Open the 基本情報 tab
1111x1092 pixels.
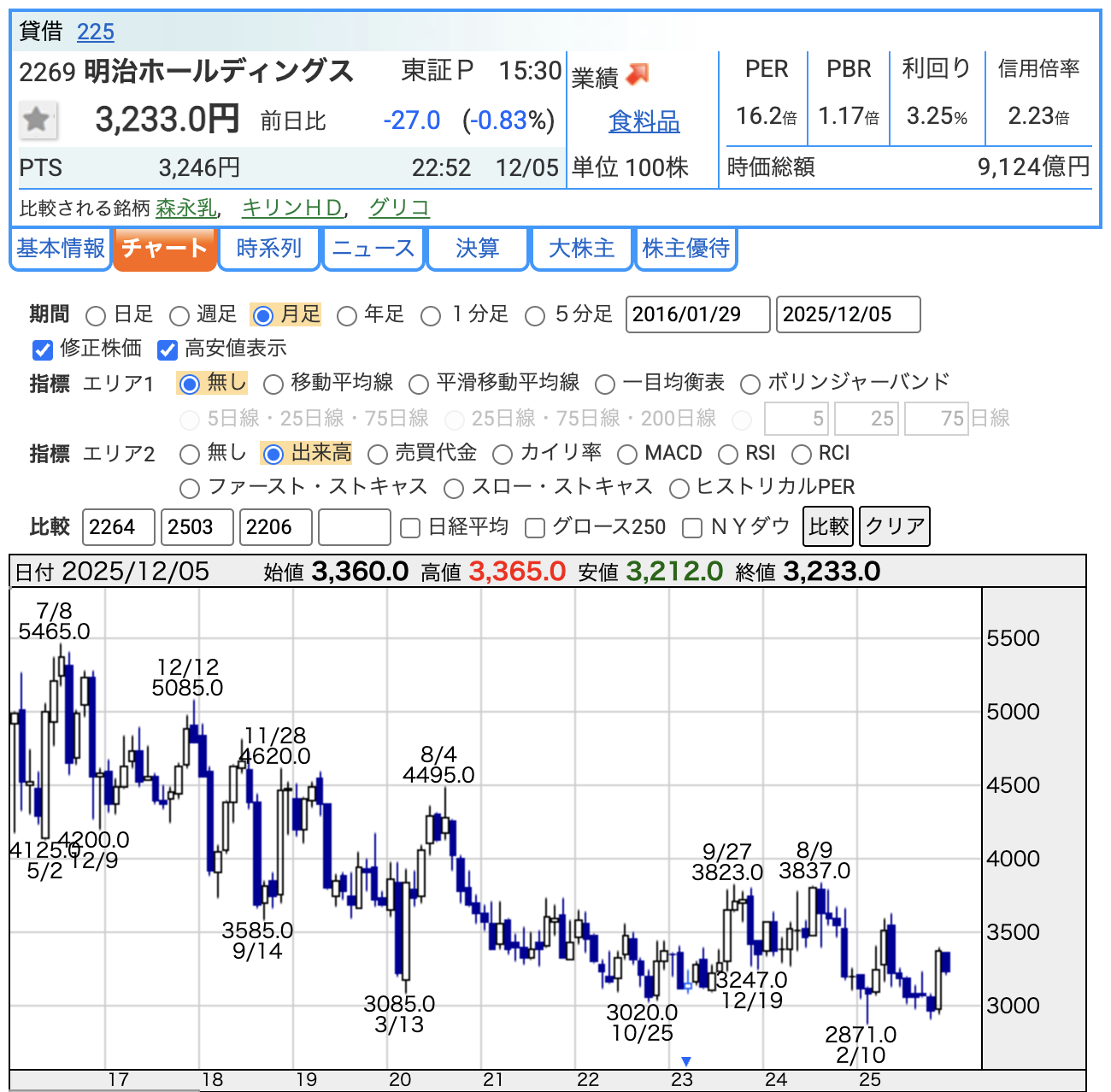click(x=61, y=249)
